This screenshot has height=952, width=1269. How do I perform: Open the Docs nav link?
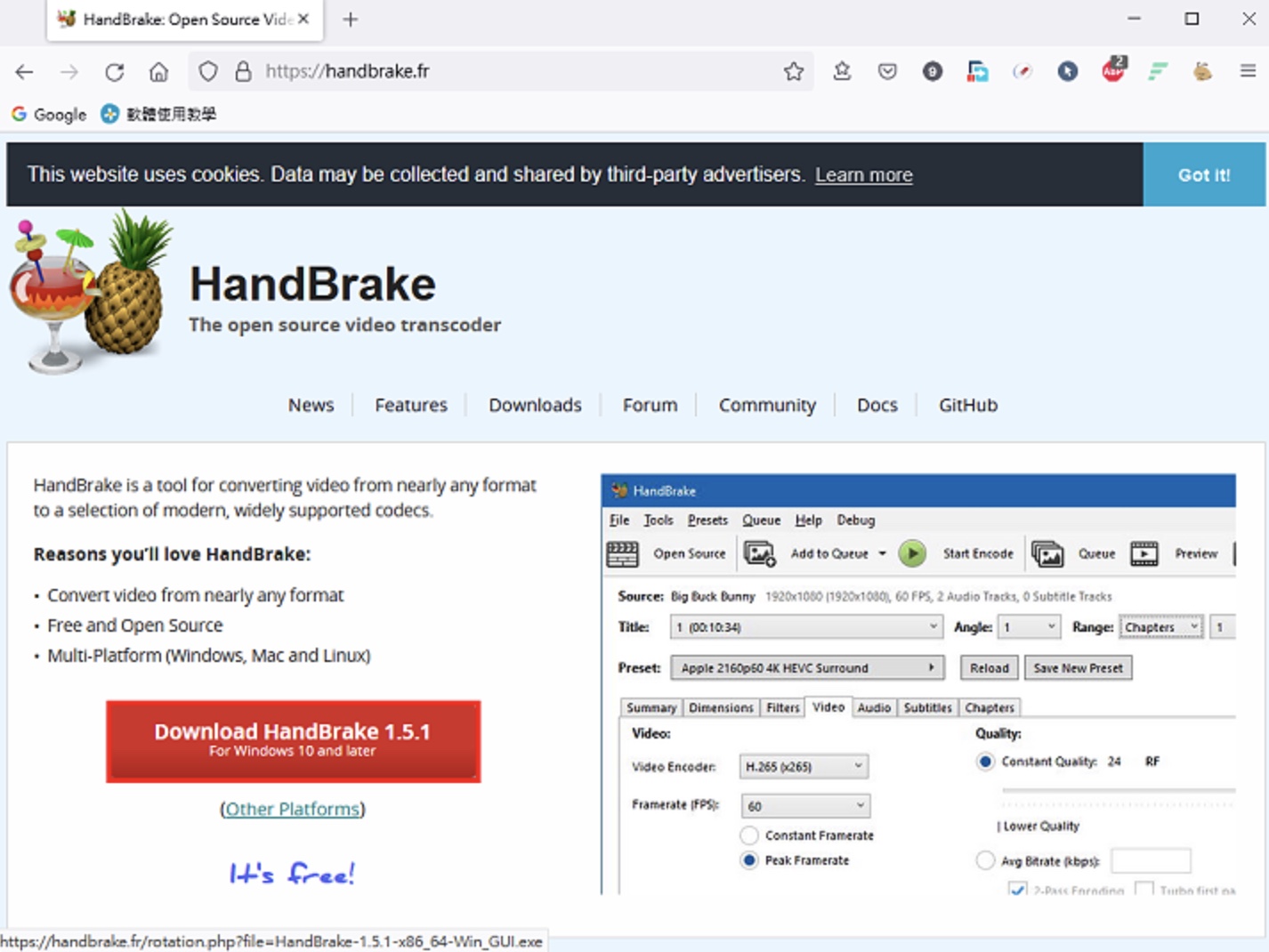[877, 406]
